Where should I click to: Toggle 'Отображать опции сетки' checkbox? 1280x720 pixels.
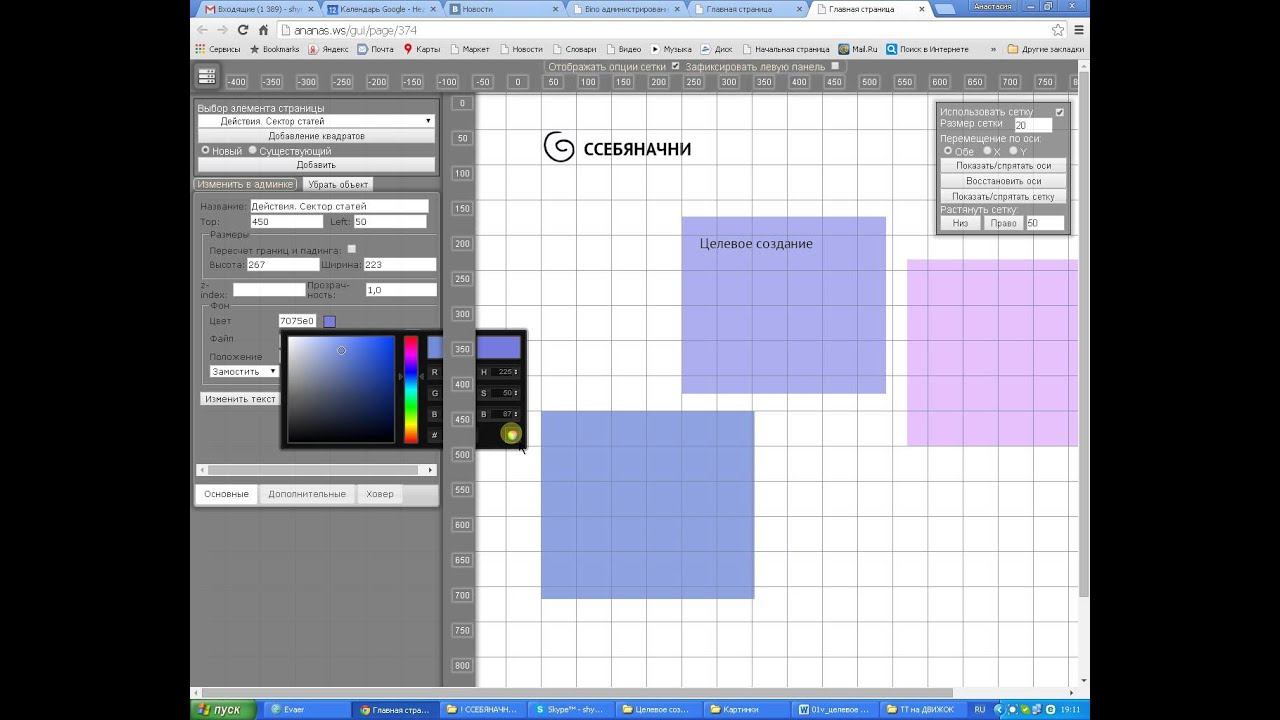click(x=675, y=67)
